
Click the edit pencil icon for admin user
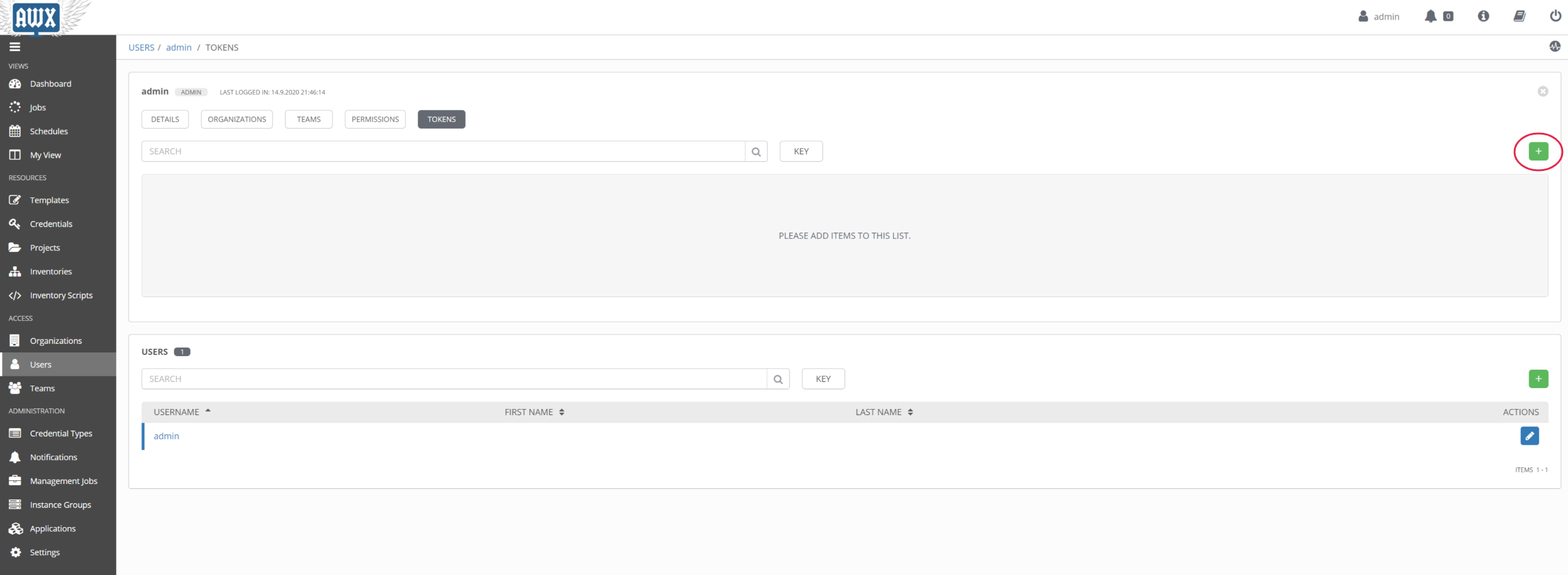point(1529,436)
